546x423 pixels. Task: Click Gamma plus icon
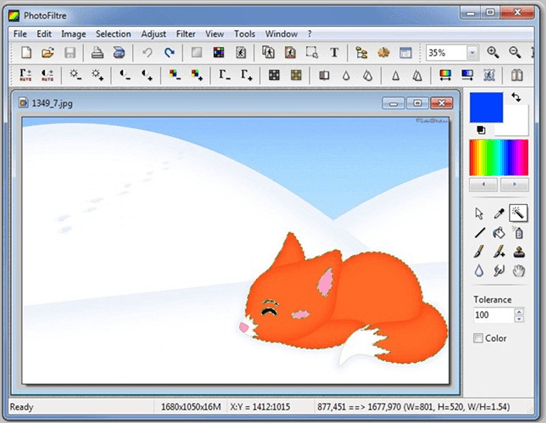tap(247, 75)
